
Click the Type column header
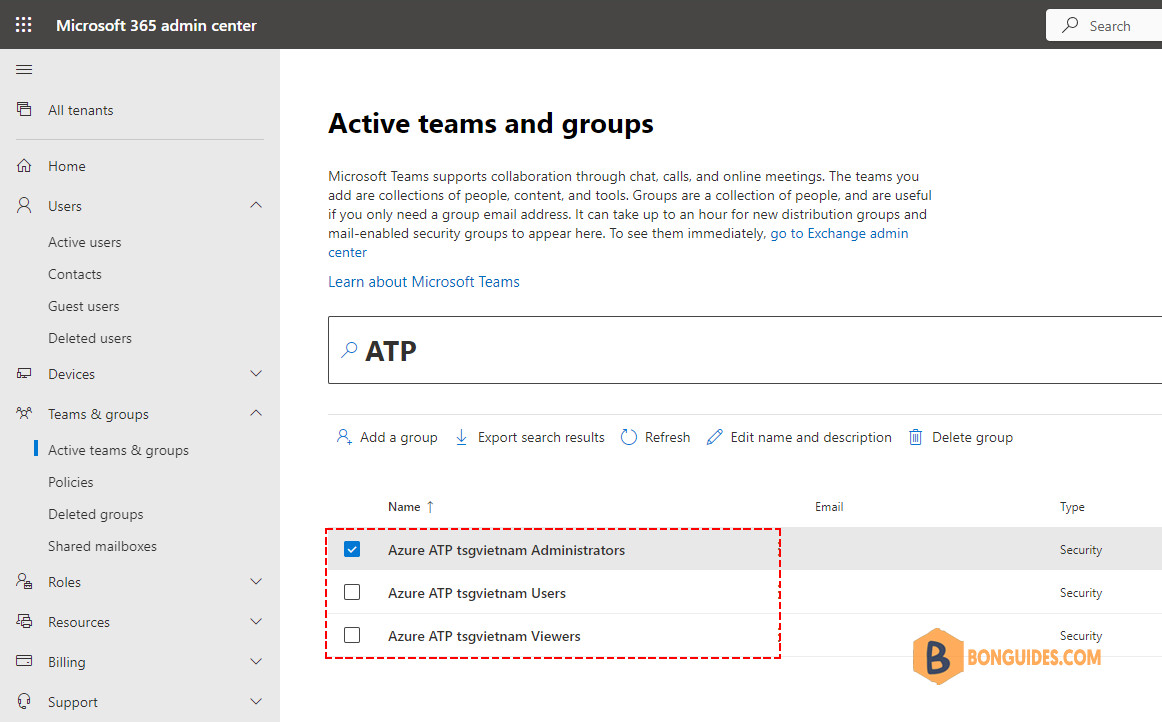pyautogui.click(x=1072, y=507)
